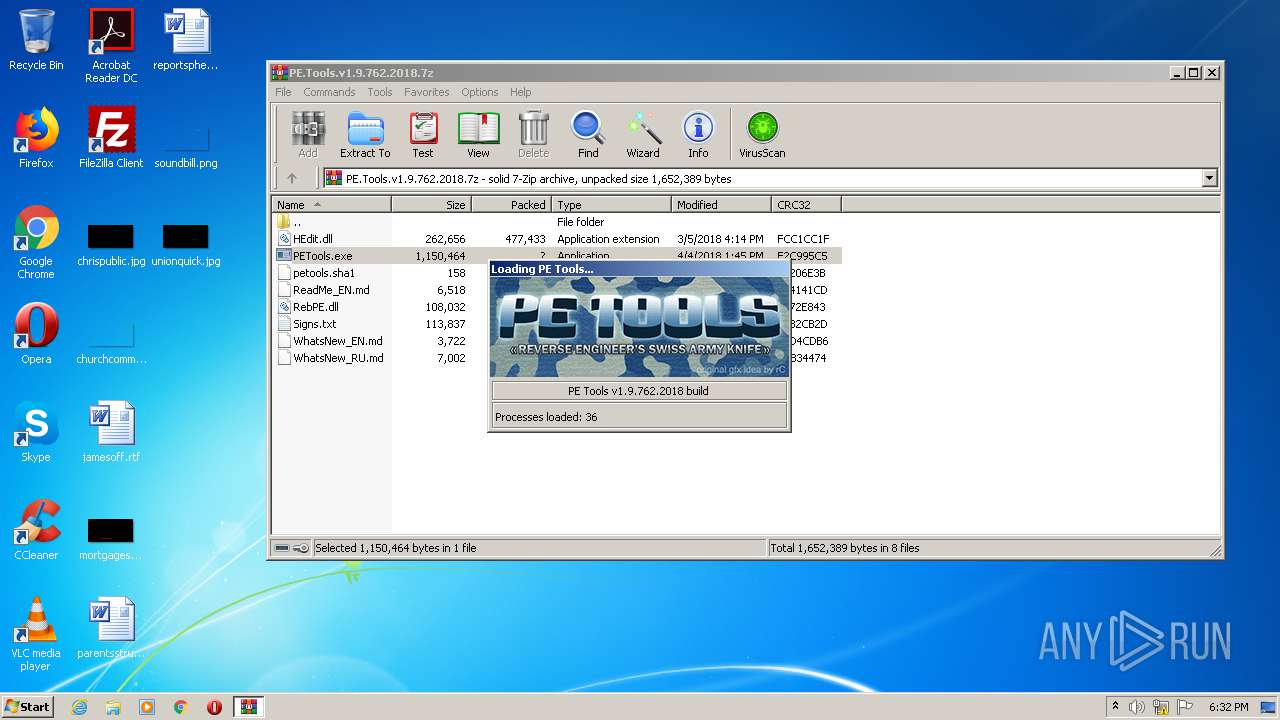Open Opera desktop shortcut
Viewport: 1280px width, 720px height.
pos(36,334)
